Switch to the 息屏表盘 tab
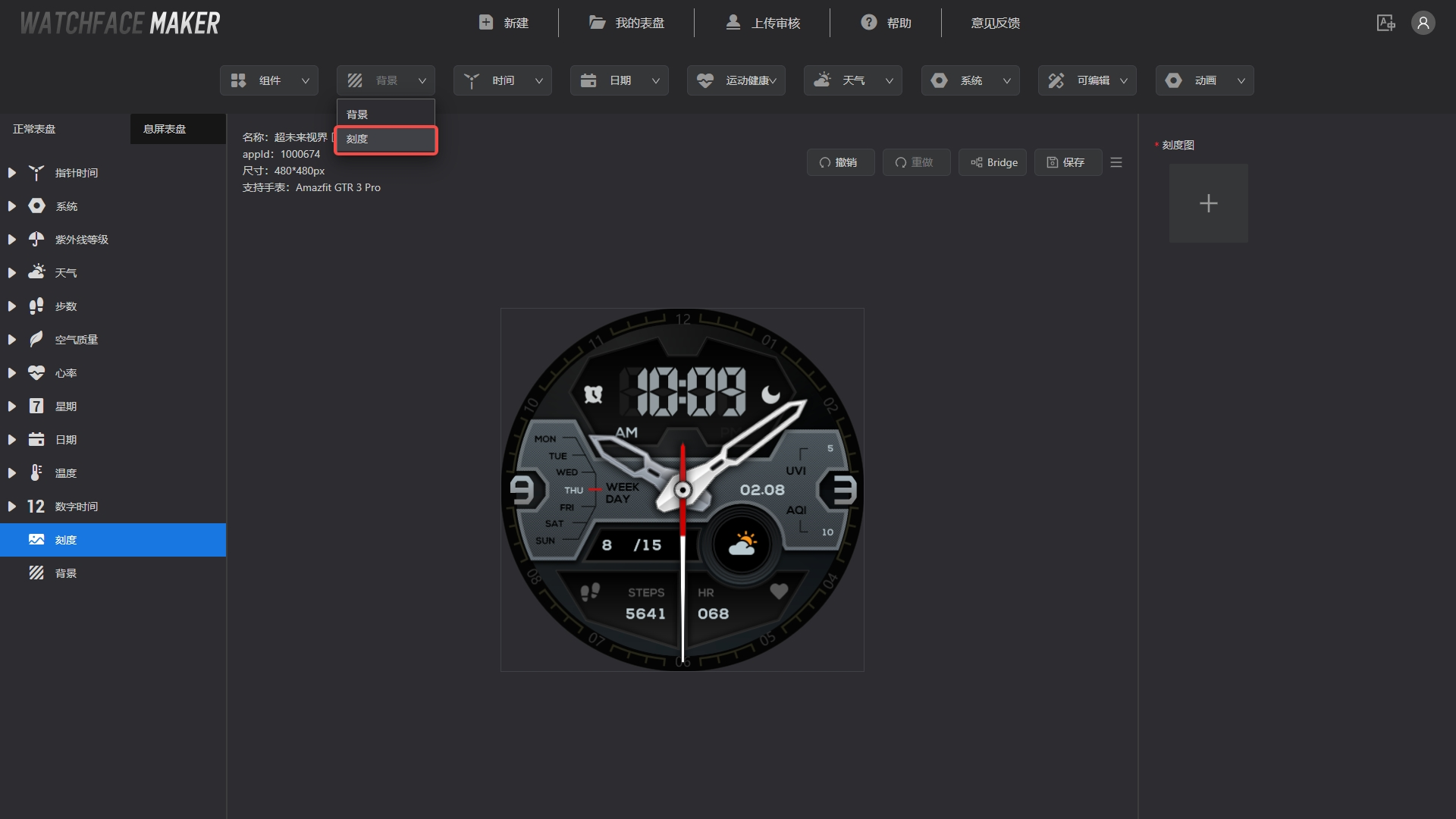Screen dimensions: 1456x819 (x=164, y=128)
